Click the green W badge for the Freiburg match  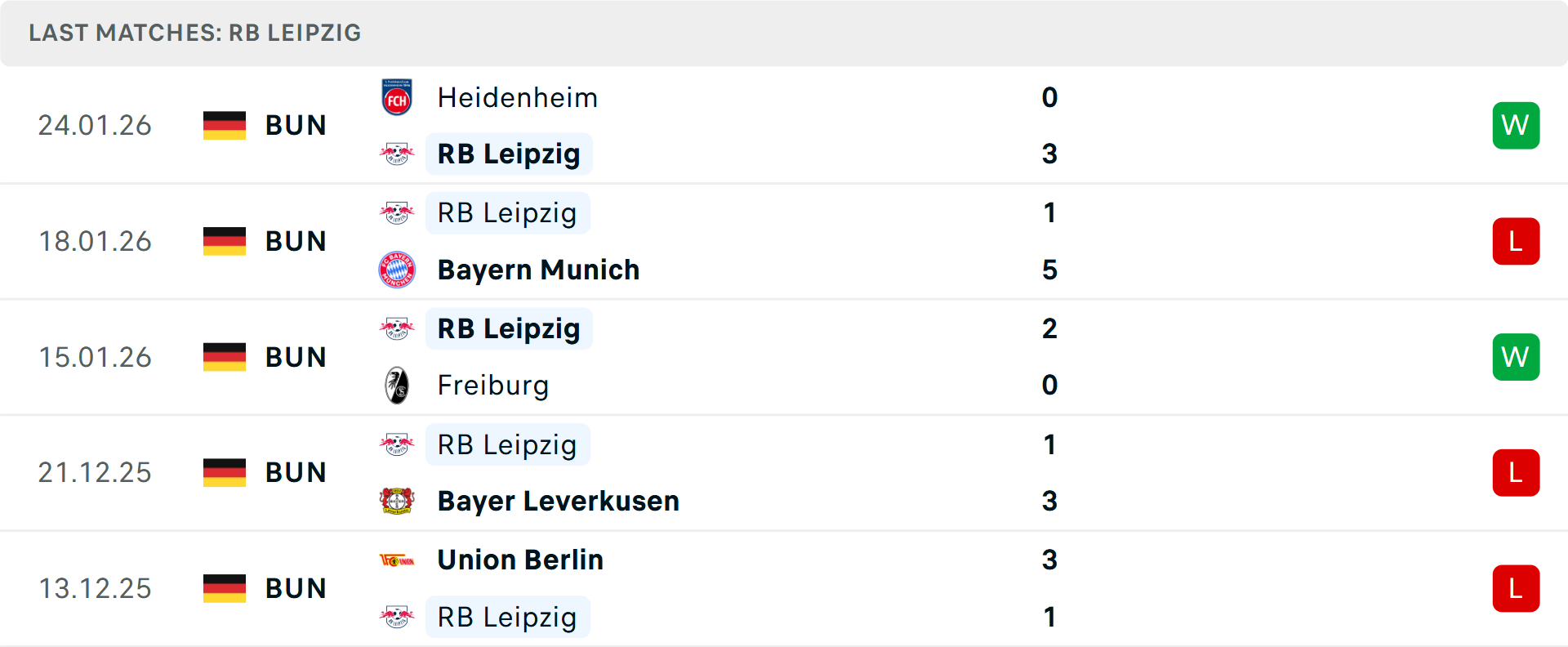point(1516,357)
